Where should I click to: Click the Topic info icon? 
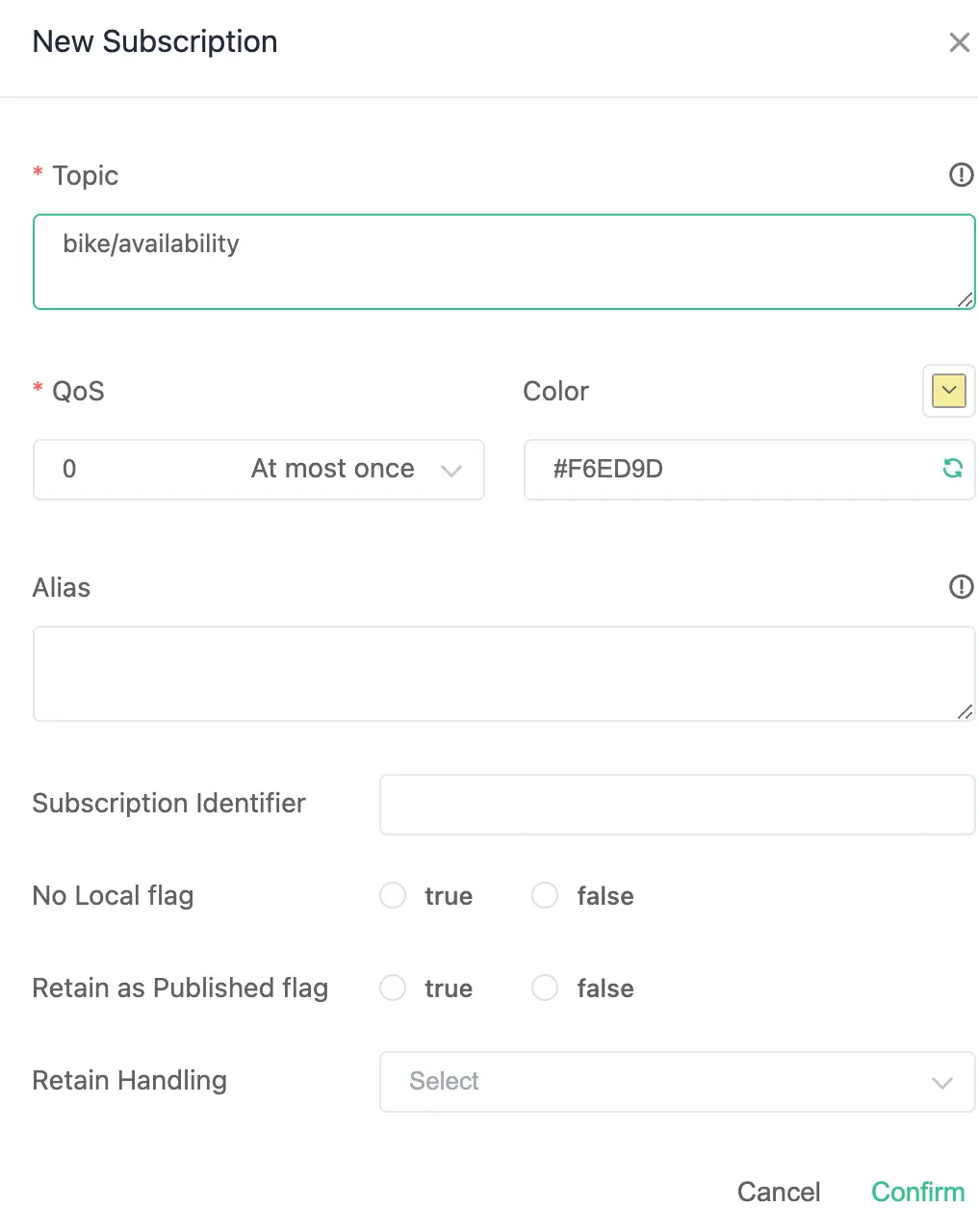(961, 175)
